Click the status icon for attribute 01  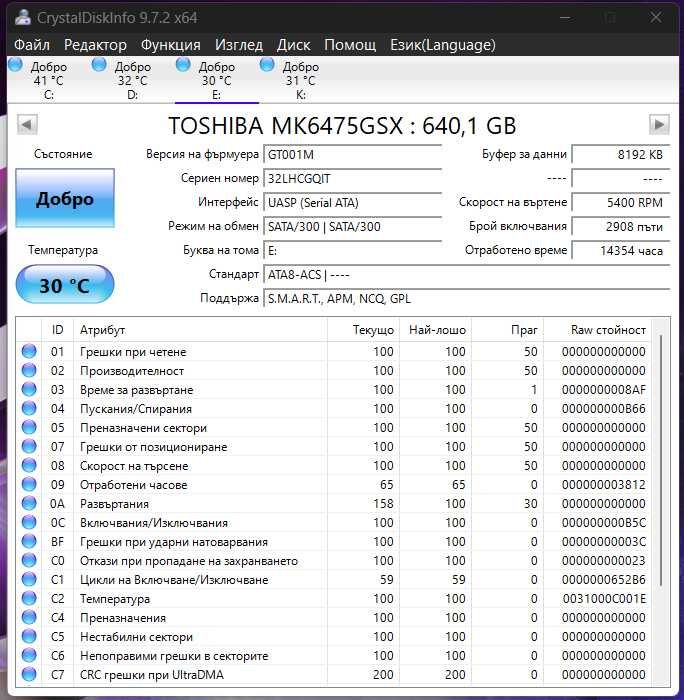click(29, 351)
